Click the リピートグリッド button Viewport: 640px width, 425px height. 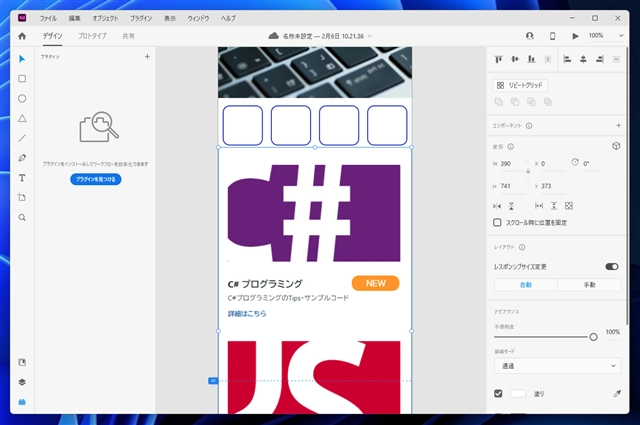pyautogui.click(x=520, y=85)
